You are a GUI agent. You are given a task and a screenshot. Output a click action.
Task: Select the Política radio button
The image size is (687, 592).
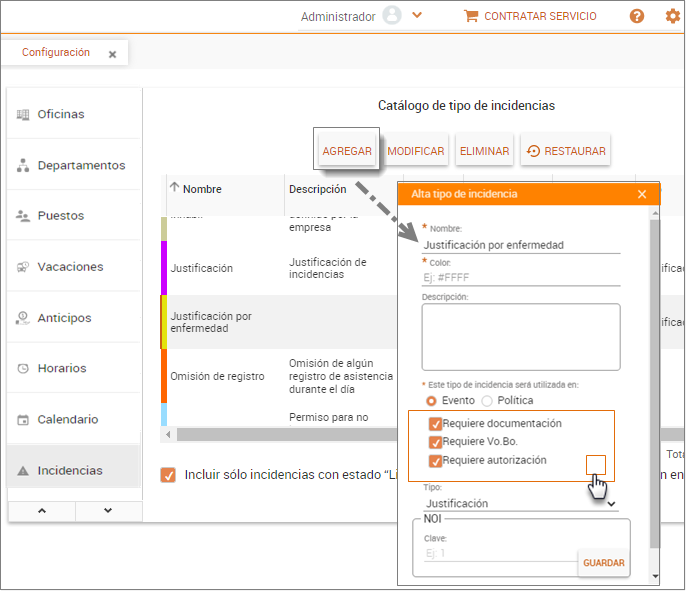[x=488, y=401]
